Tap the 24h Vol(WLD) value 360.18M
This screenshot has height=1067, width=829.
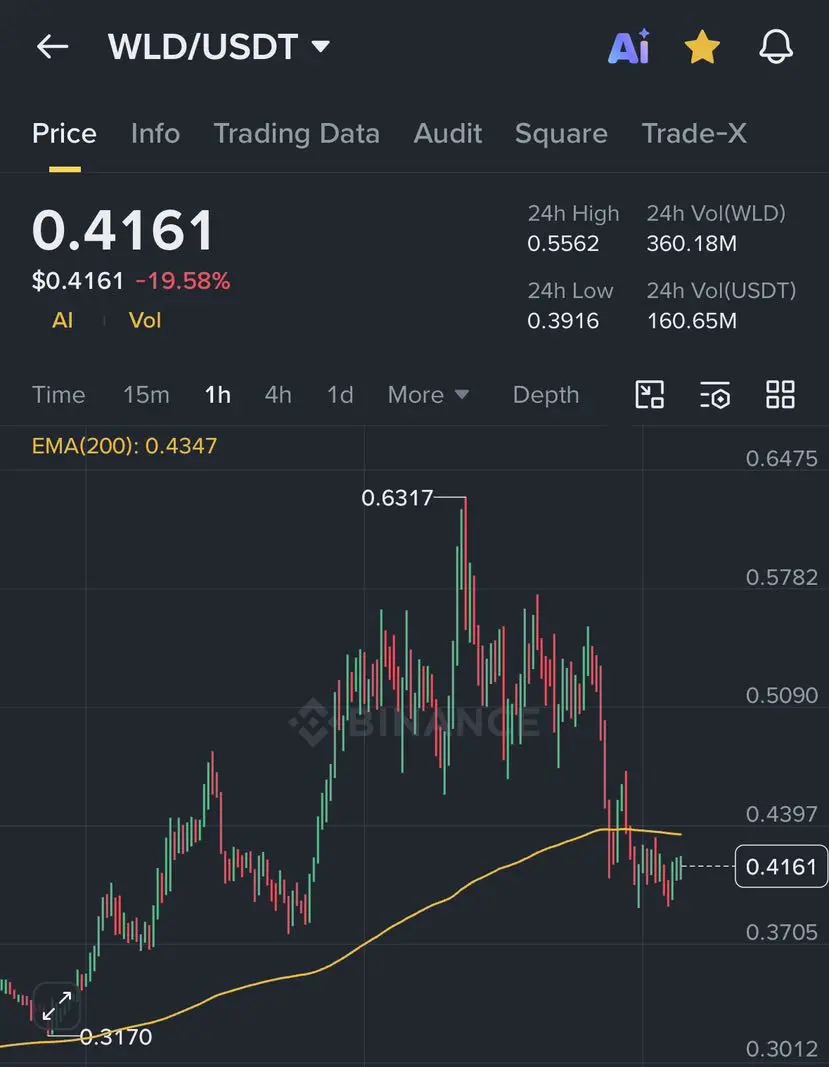692,243
